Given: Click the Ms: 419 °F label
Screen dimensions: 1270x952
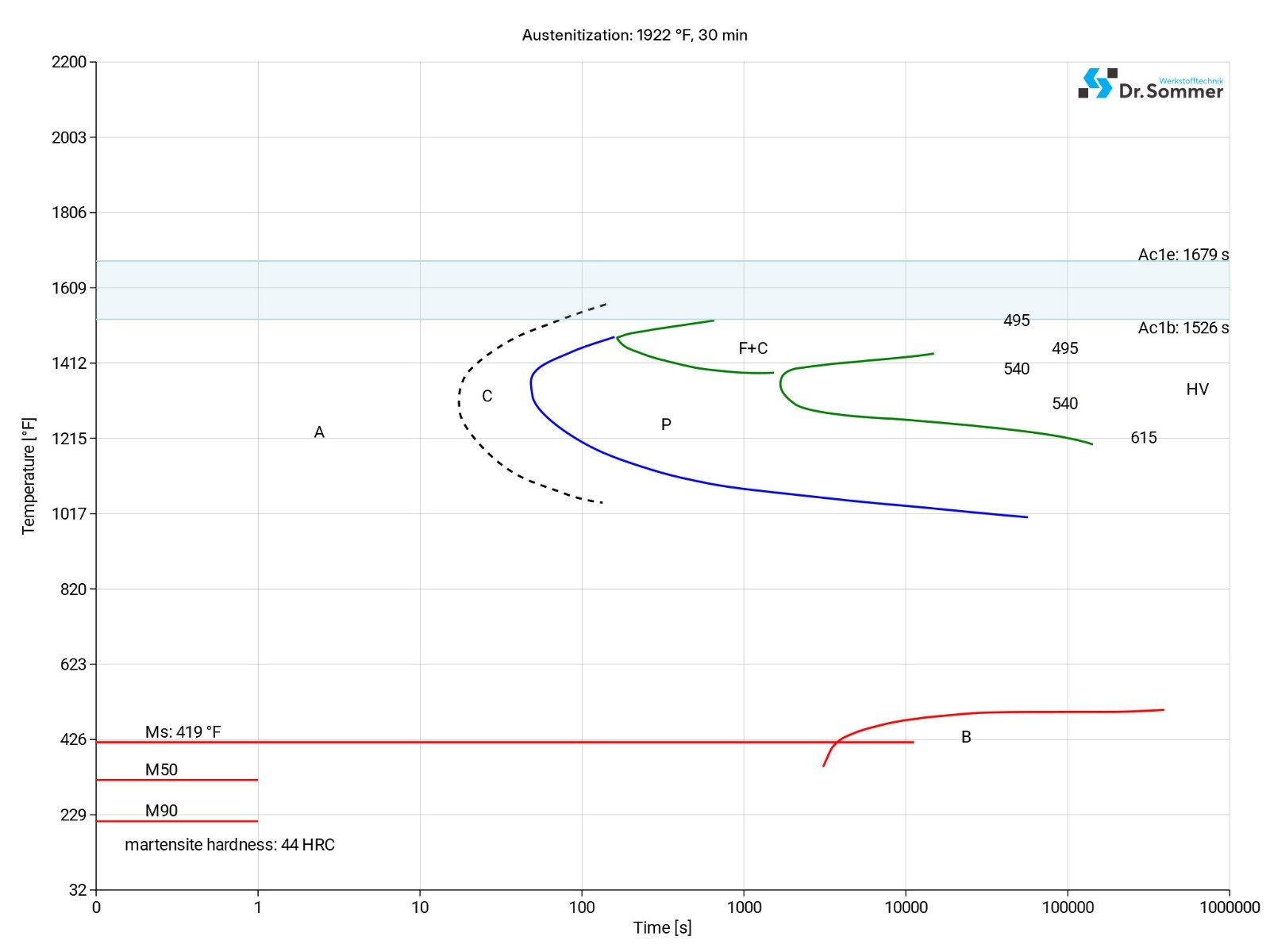Looking at the screenshot, I should tap(183, 731).
